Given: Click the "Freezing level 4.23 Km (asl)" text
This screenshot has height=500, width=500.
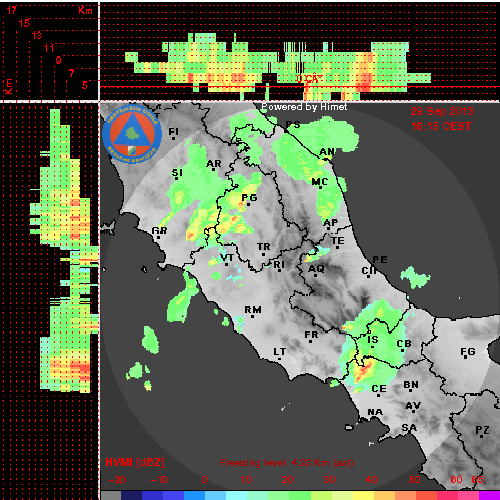Looking at the screenshot, I should [287, 463].
